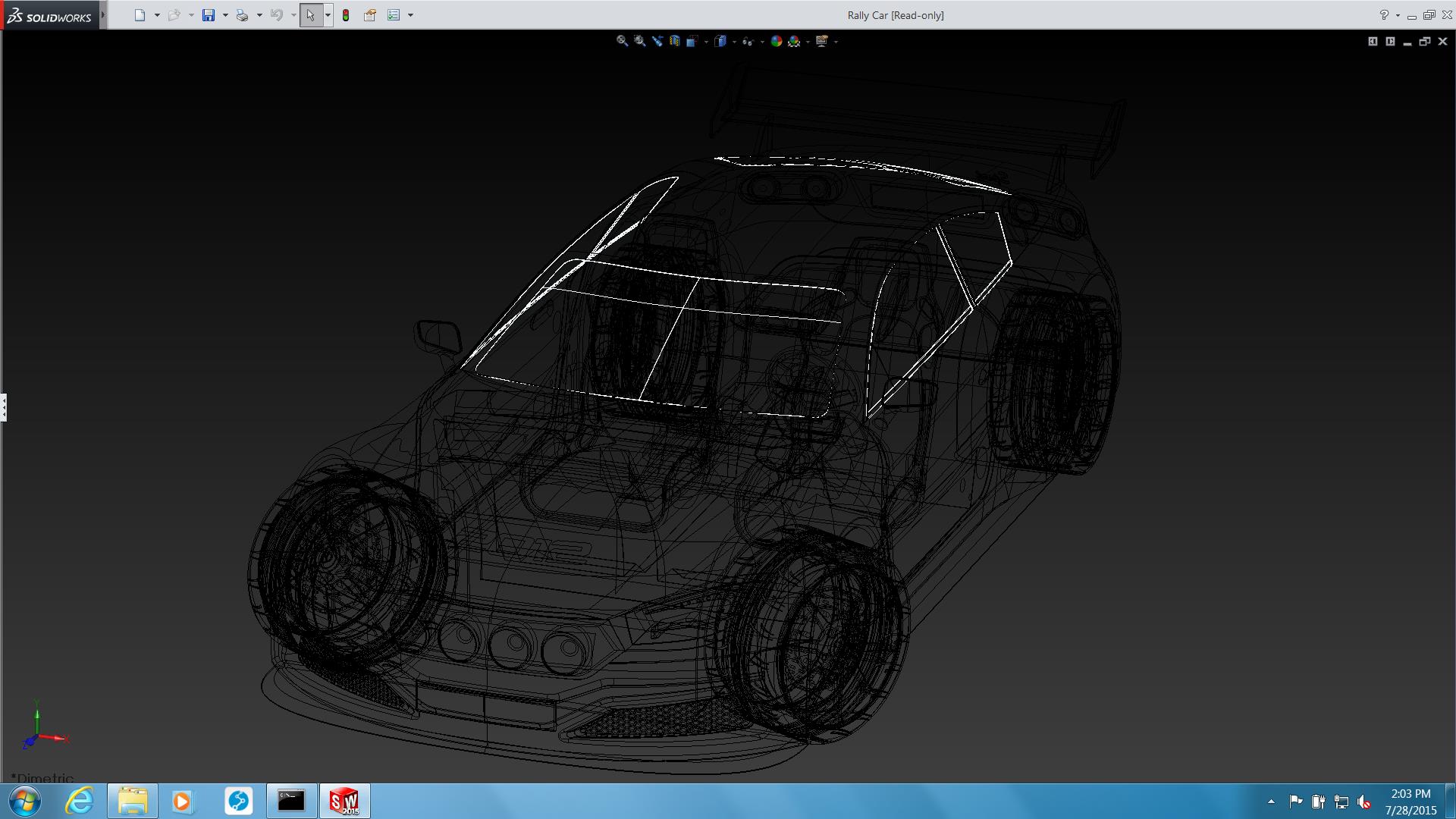Screen dimensions: 1456x819
Task: Open the Options checklist icon
Action: tap(394, 15)
